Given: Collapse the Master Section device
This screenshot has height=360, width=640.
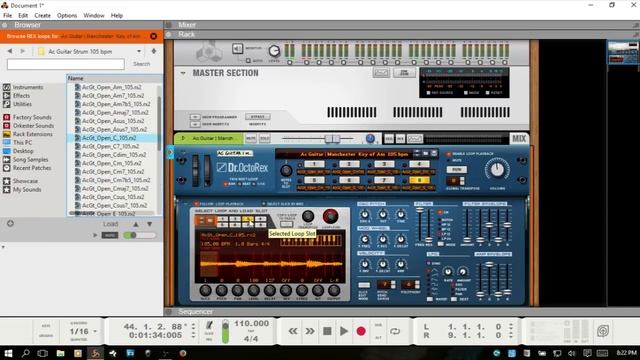Looking at the screenshot, I should coord(183,73).
